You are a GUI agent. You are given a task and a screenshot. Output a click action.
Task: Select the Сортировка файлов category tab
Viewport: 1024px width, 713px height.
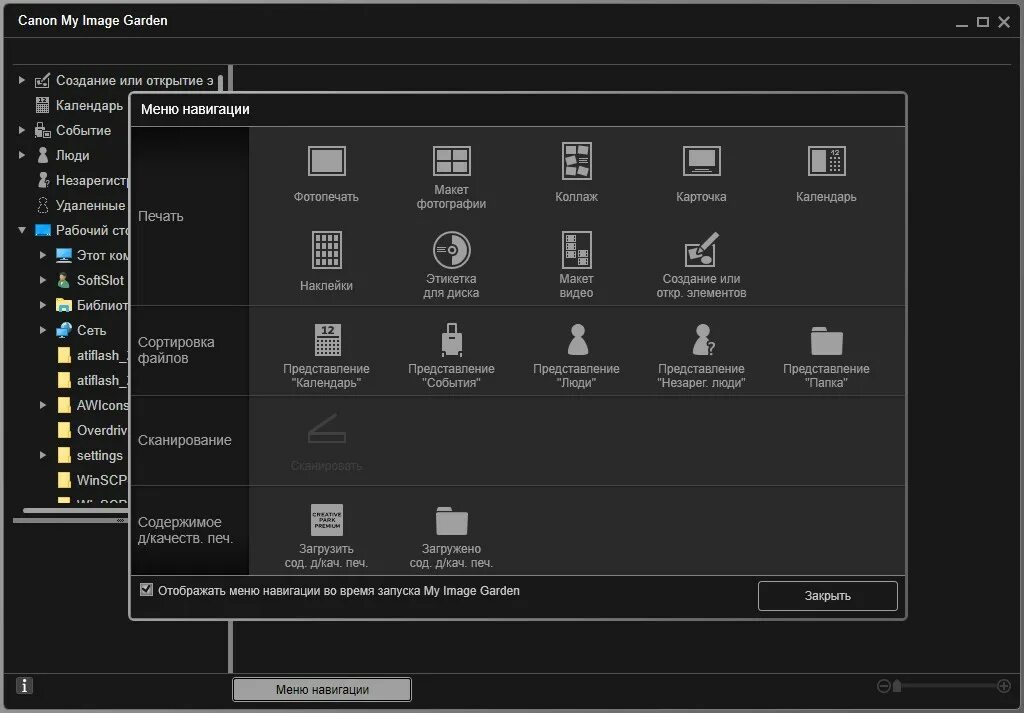tap(189, 350)
